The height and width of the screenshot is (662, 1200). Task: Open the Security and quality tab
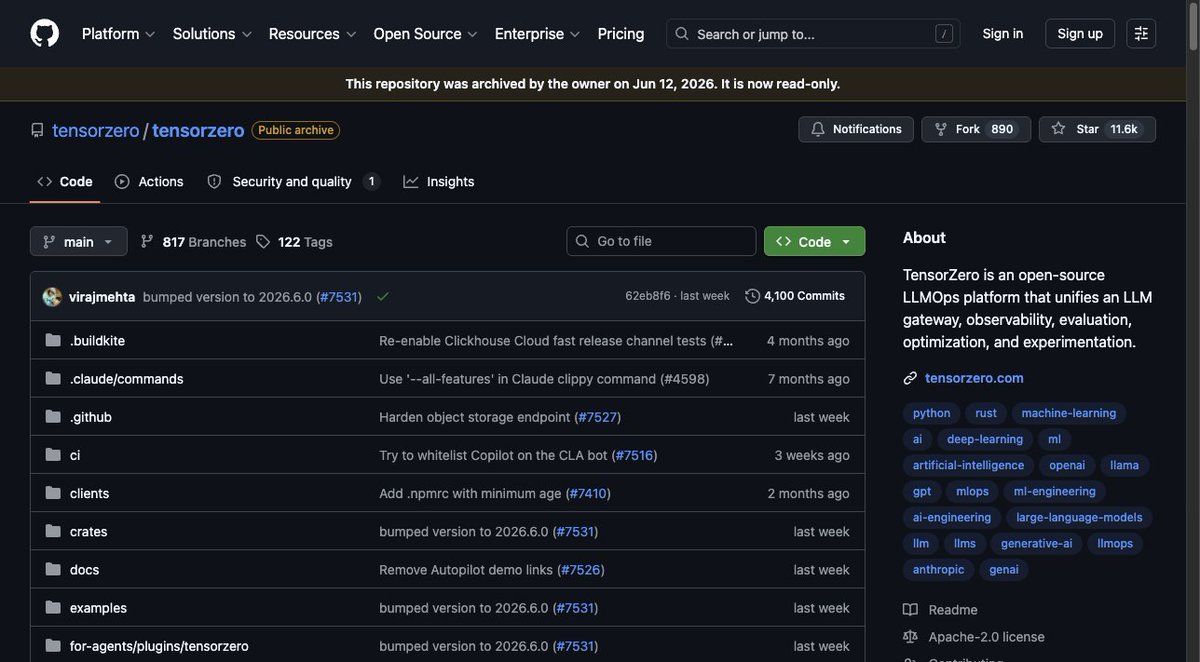[293, 181]
